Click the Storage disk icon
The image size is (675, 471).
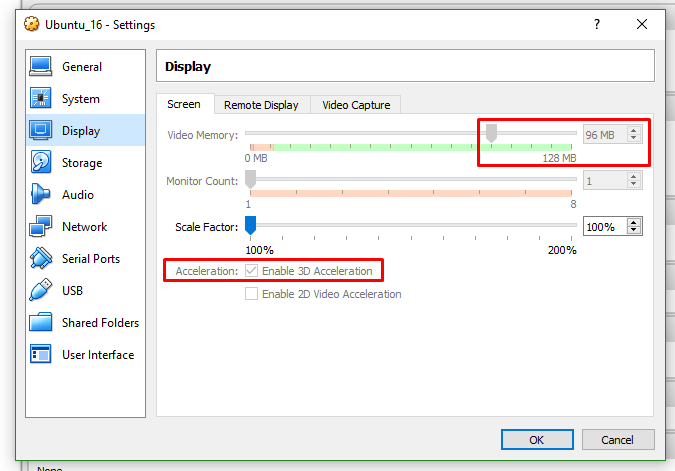[41, 162]
